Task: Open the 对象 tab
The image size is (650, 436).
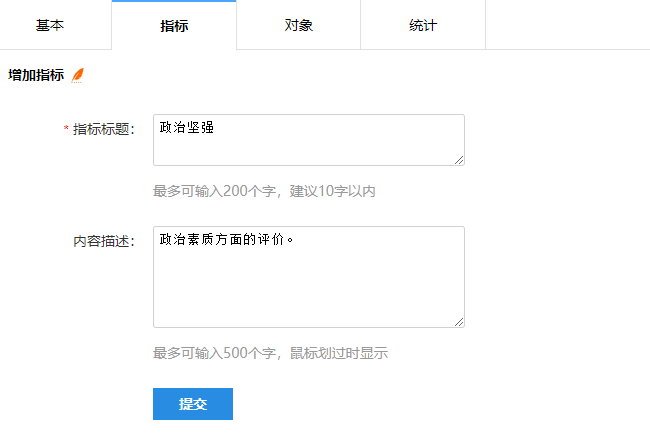Action: (x=298, y=25)
